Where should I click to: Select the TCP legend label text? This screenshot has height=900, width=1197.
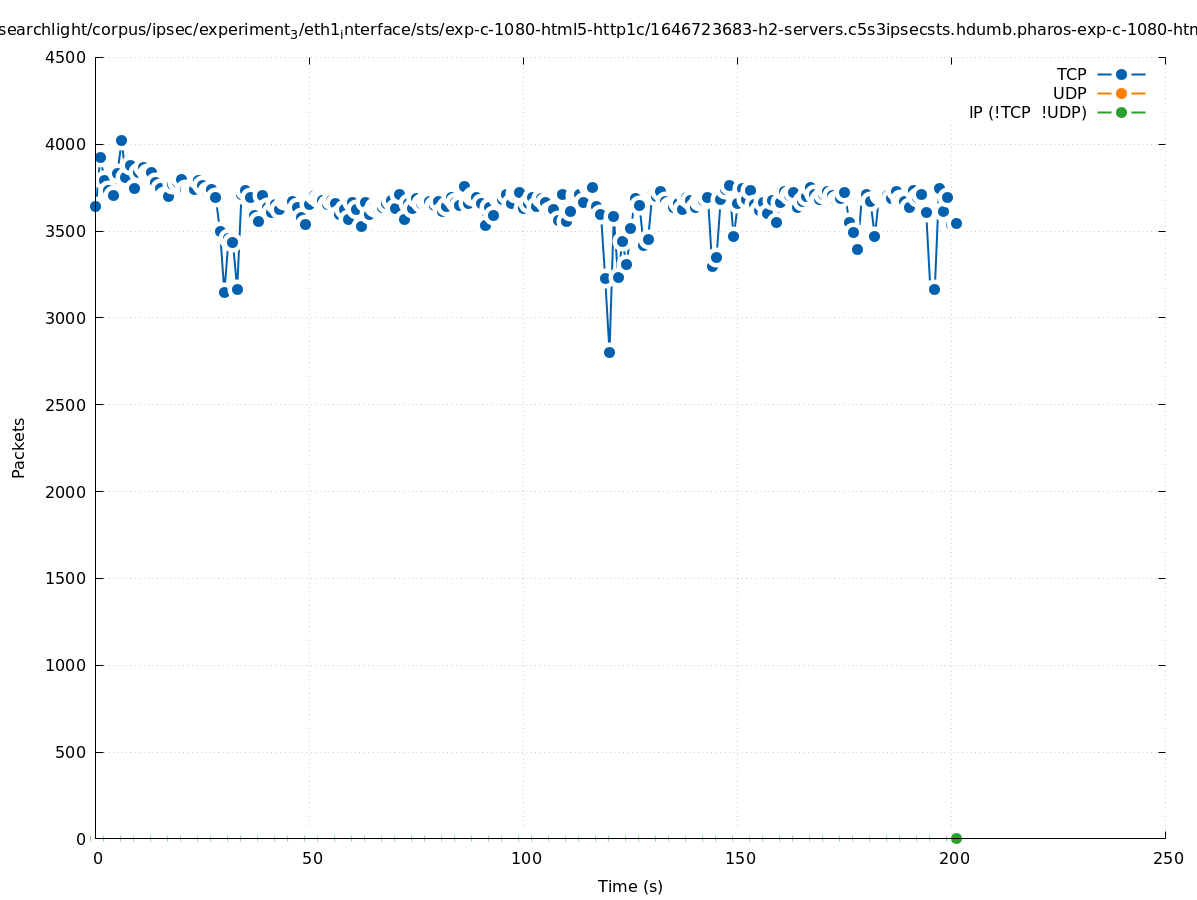point(1071,74)
